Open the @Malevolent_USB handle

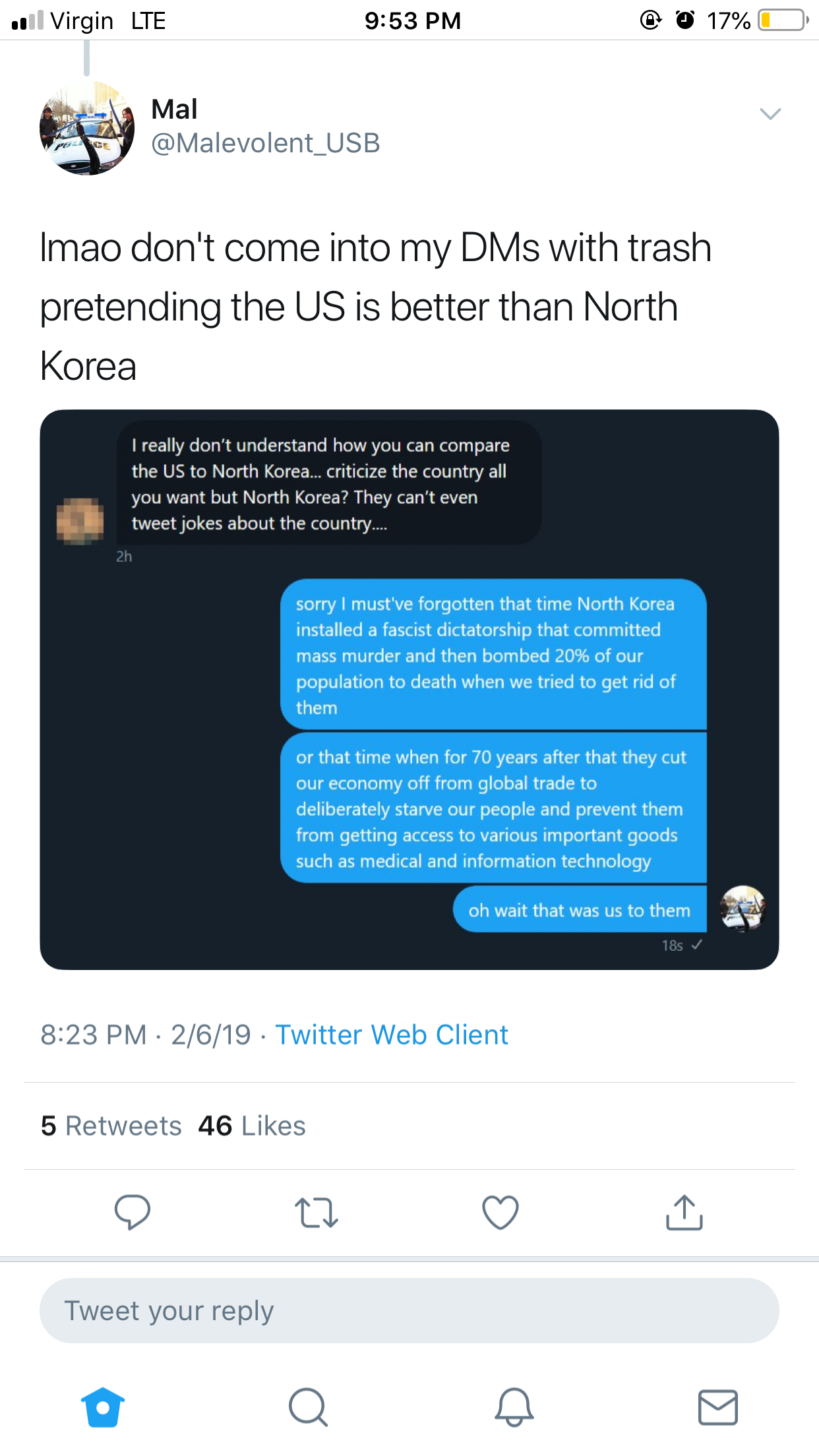(x=266, y=143)
